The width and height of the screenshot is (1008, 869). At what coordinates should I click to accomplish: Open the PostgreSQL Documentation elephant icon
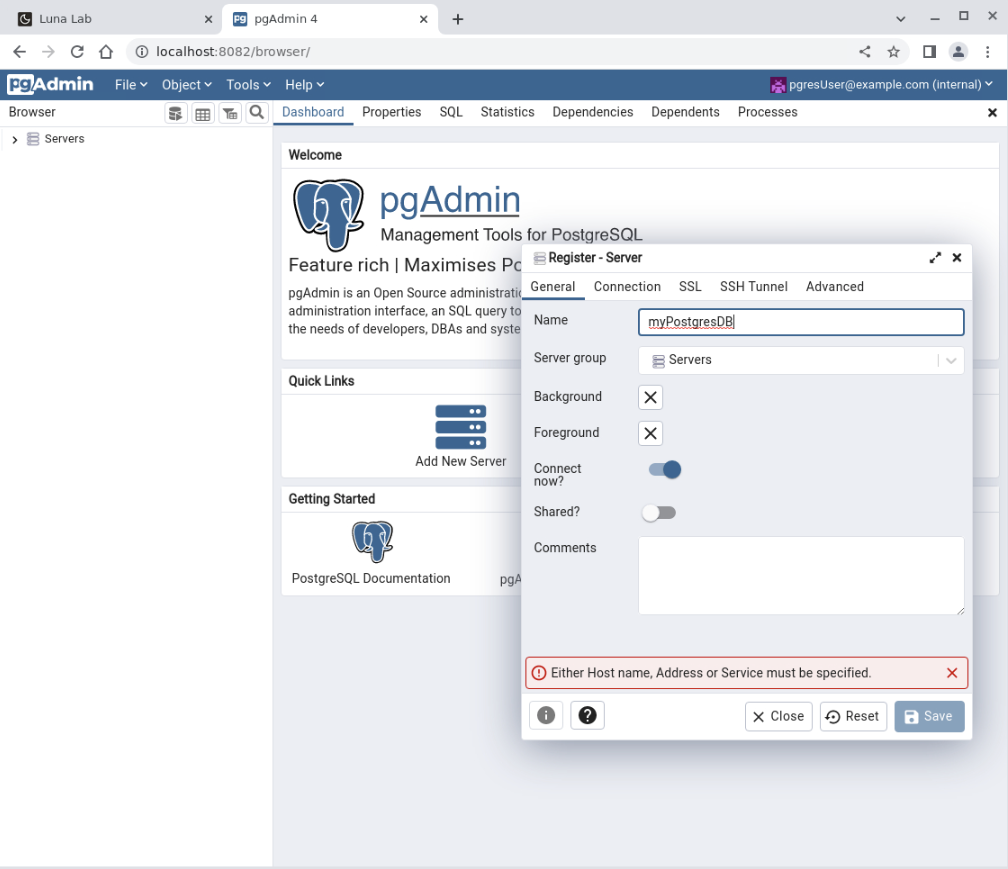(372, 542)
